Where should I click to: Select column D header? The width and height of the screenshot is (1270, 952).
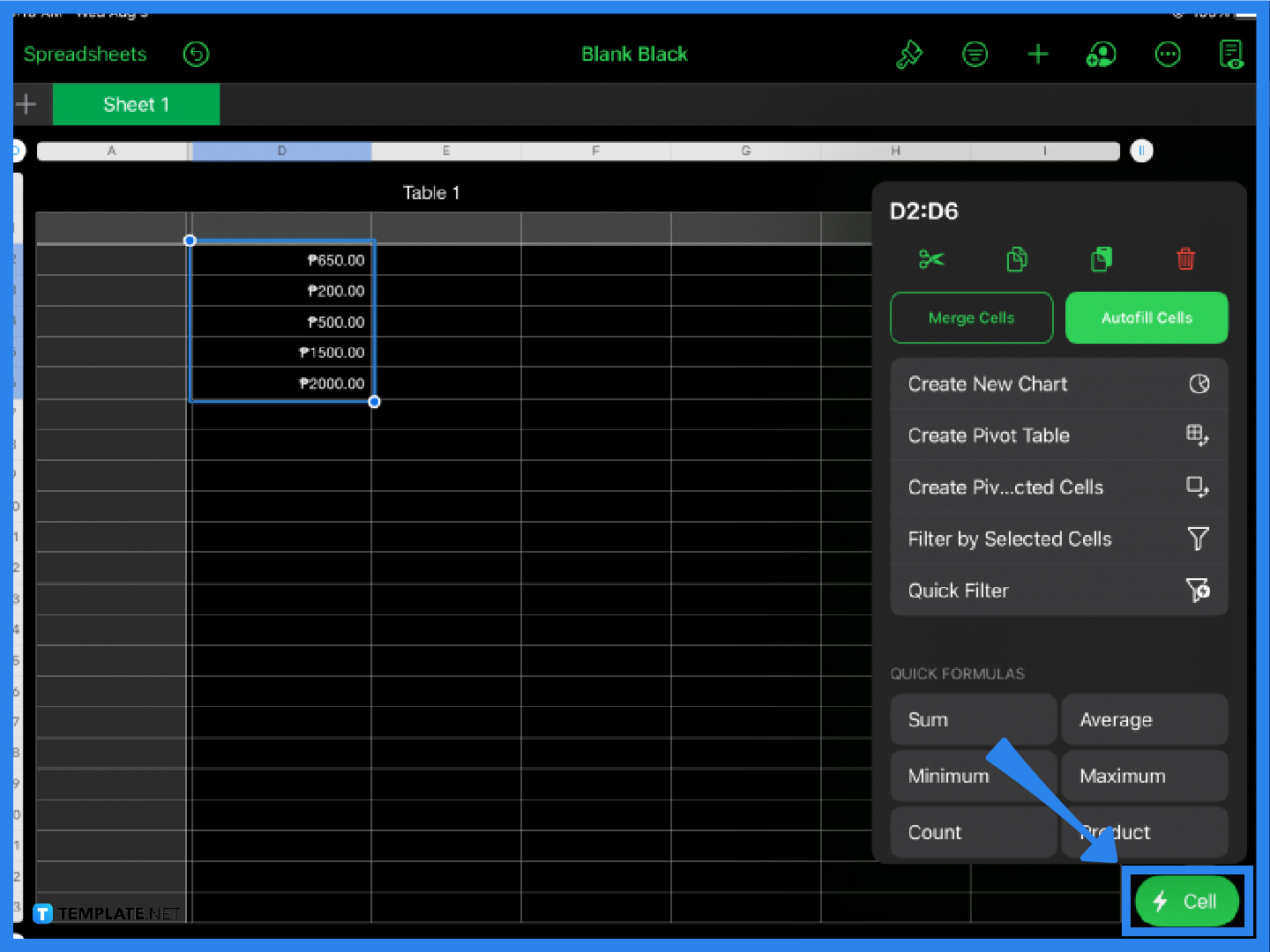(281, 151)
